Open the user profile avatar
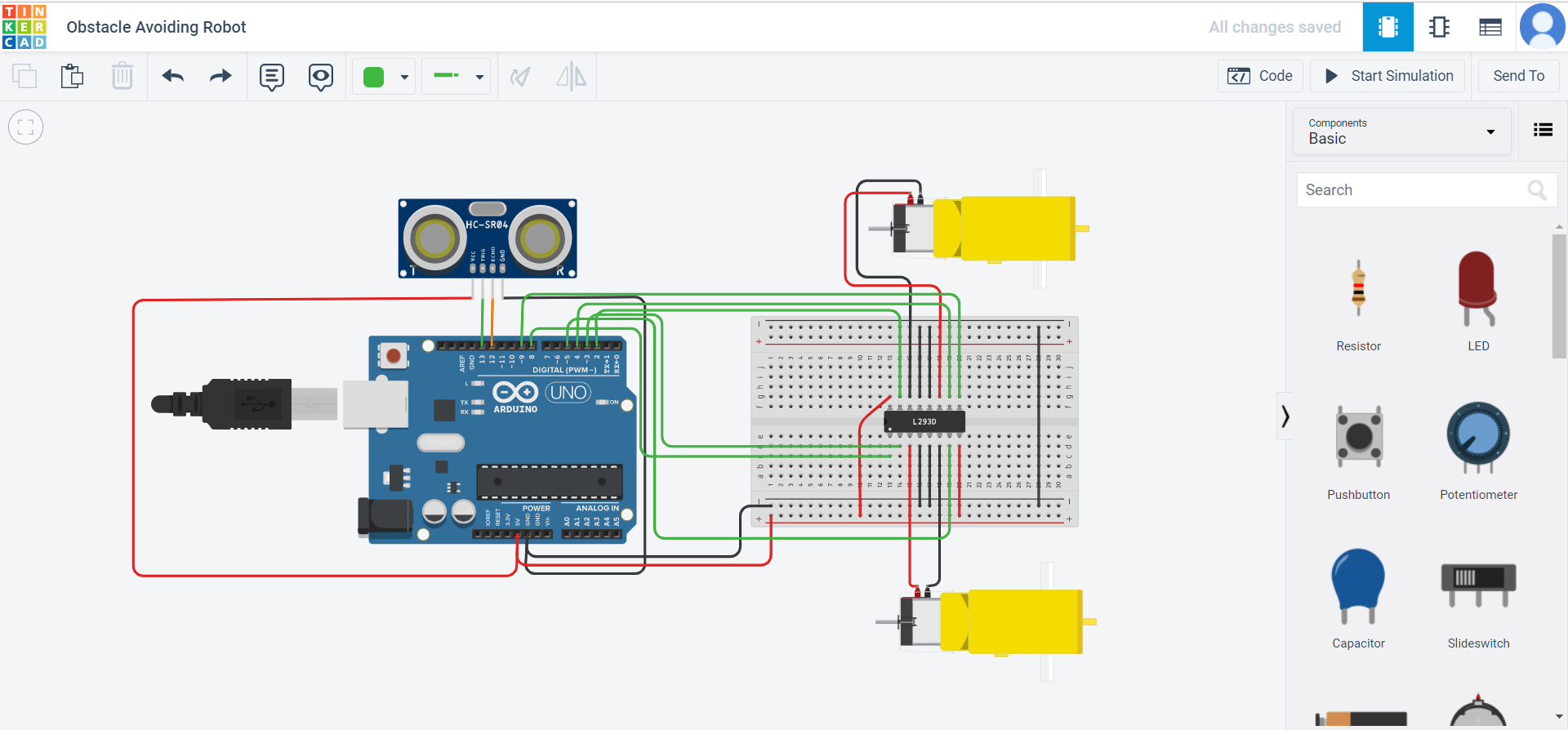 (x=1543, y=26)
